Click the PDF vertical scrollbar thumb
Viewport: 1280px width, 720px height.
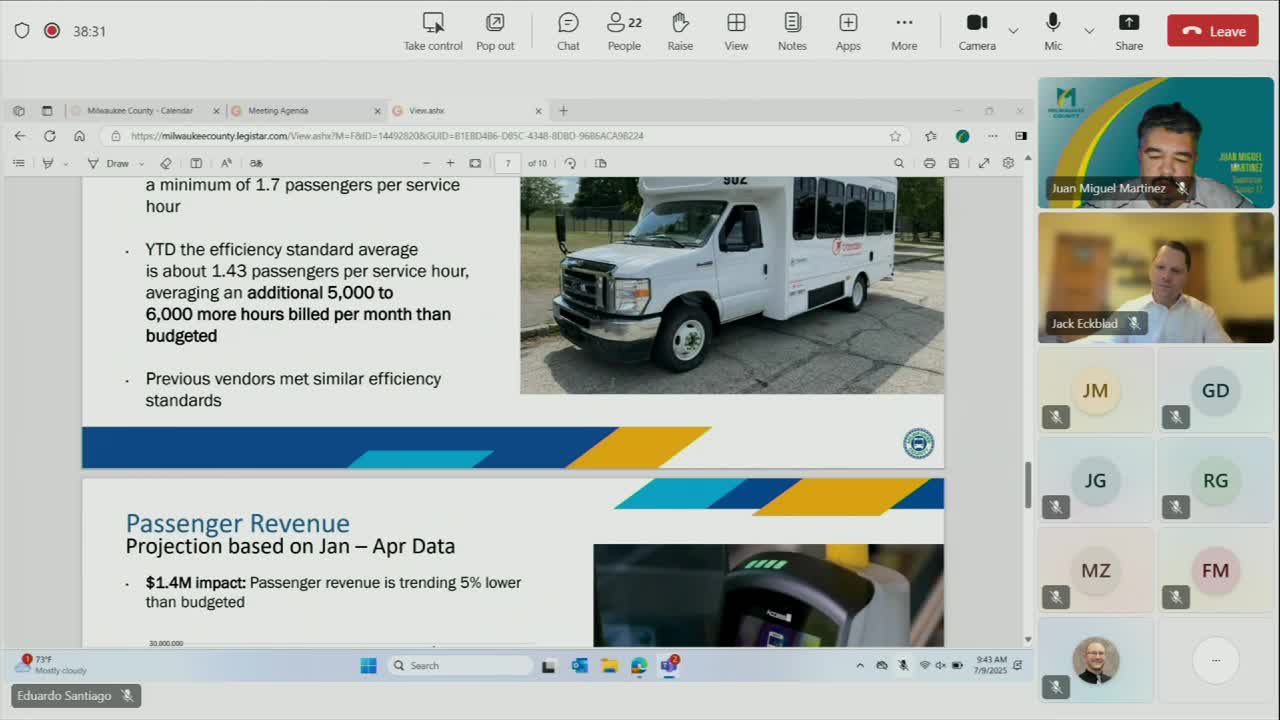click(1028, 485)
